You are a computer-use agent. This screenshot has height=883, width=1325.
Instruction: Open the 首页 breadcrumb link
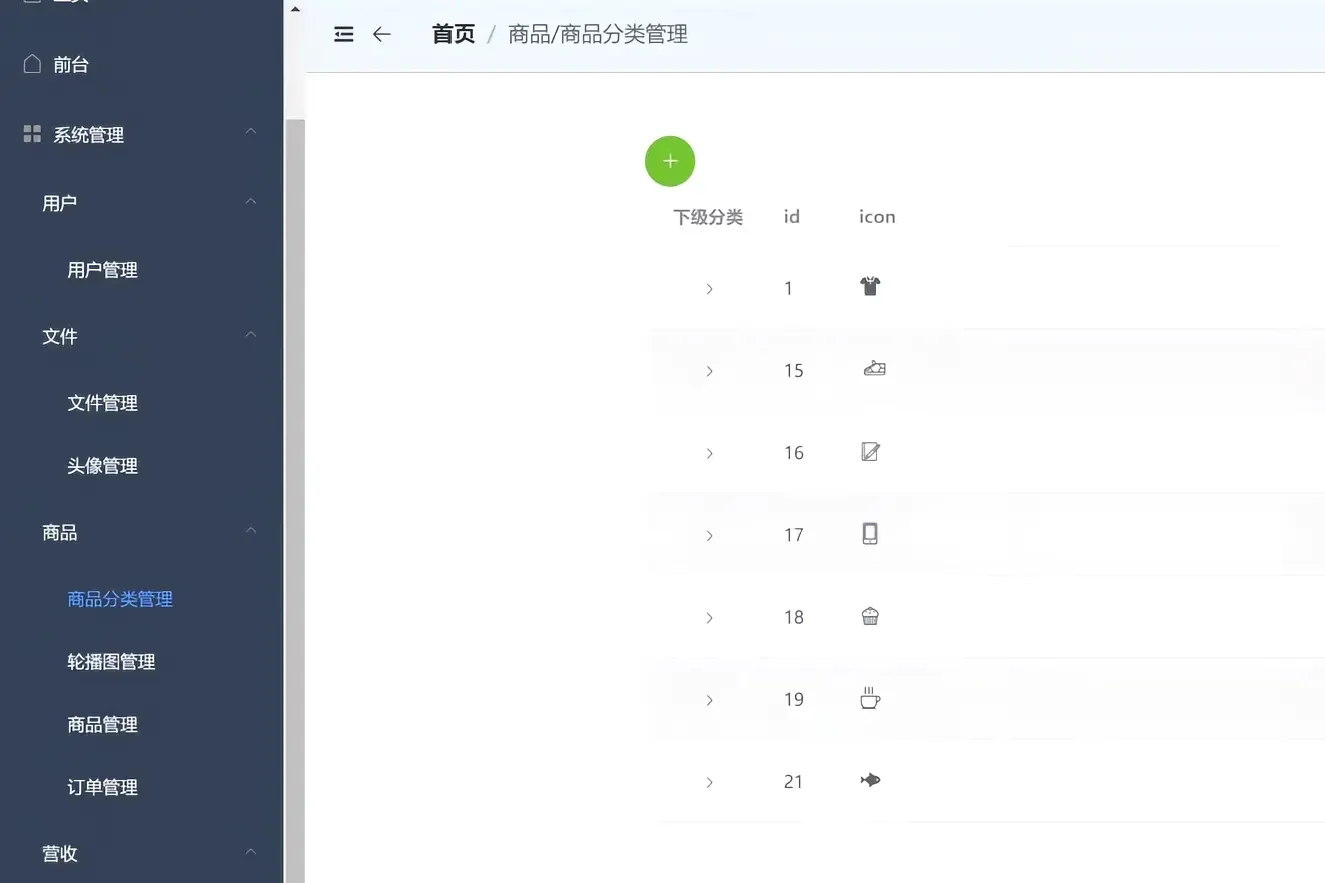[x=452, y=33]
